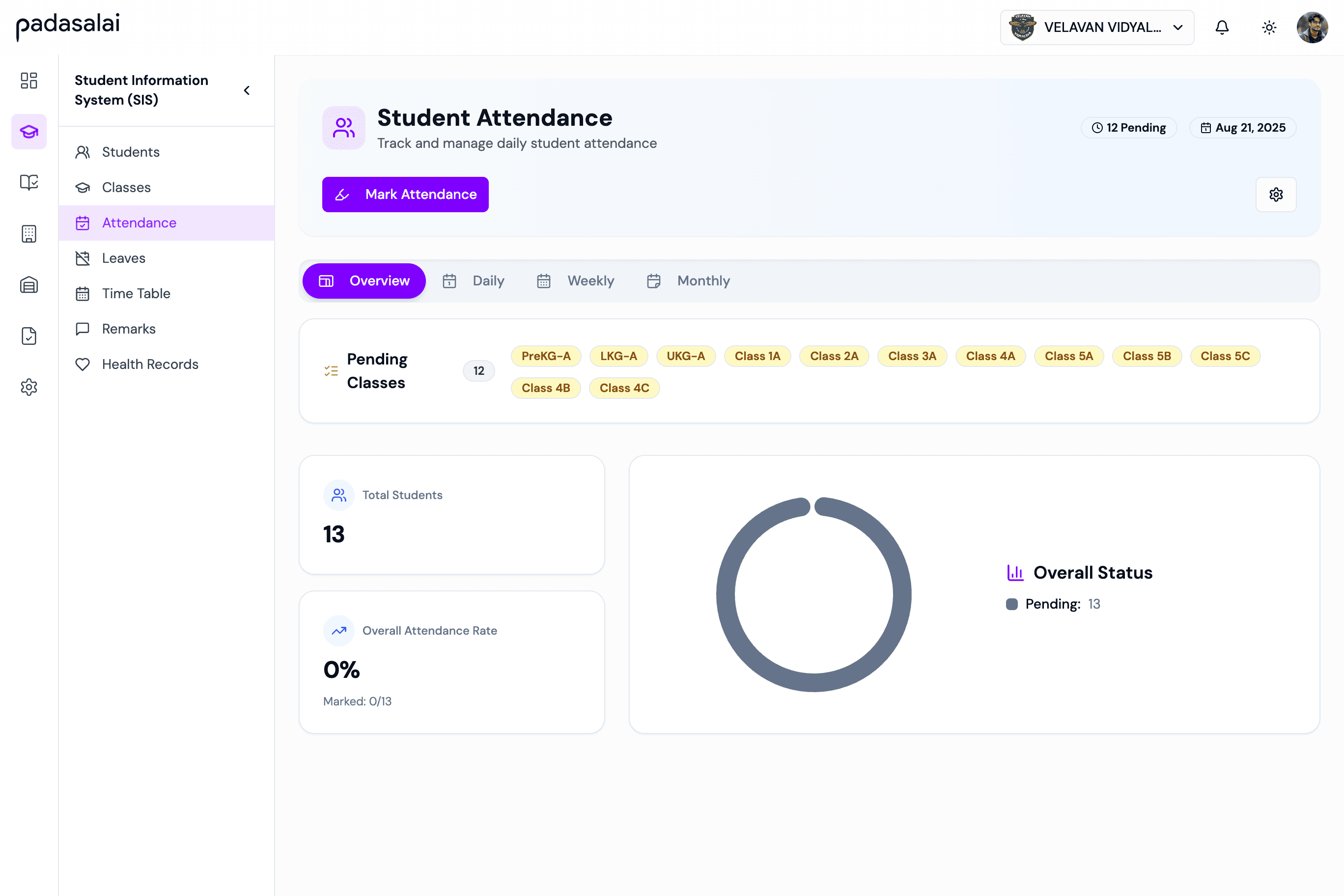Switch to the Monthly attendance tab
Screen dimensions: 1344x896
click(688, 280)
